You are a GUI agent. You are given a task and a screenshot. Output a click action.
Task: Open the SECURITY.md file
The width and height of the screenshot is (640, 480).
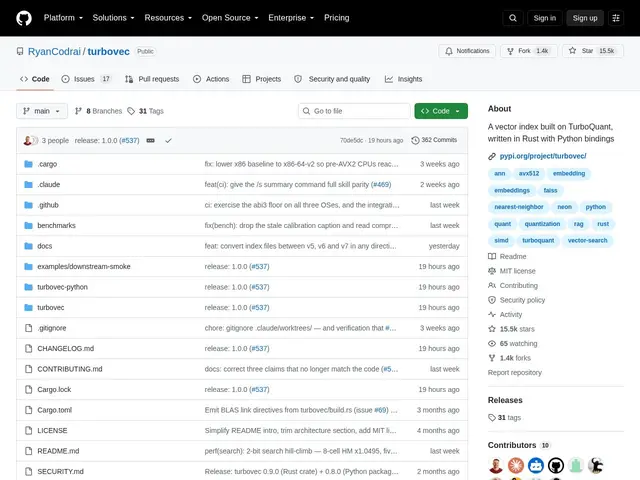point(60,471)
